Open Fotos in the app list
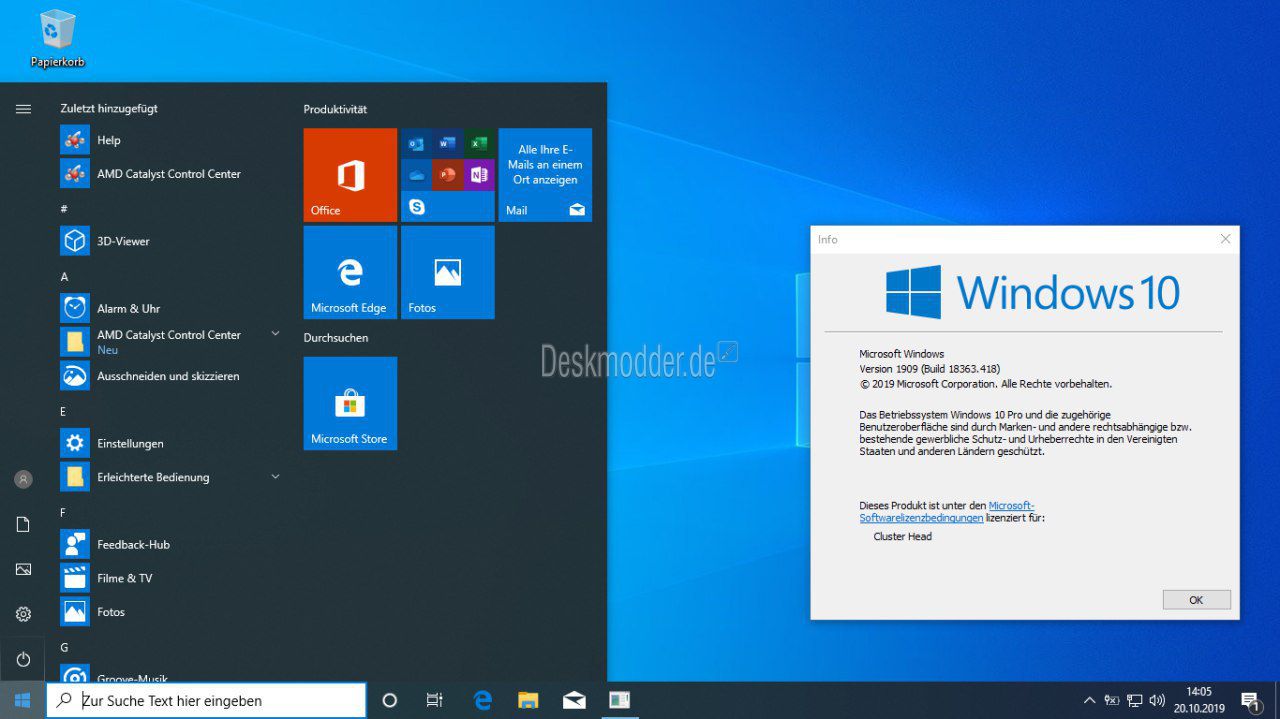Image resolution: width=1280 pixels, height=719 pixels. coord(170,611)
